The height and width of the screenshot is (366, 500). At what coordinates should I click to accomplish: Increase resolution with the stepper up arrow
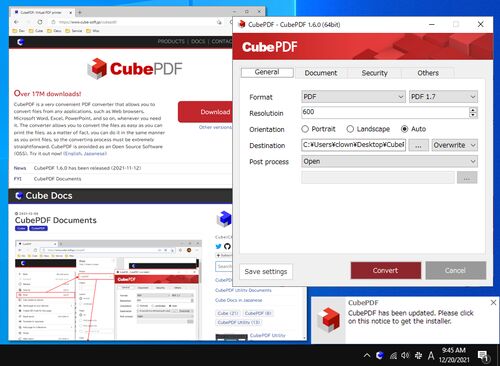pyautogui.click(x=473, y=110)
